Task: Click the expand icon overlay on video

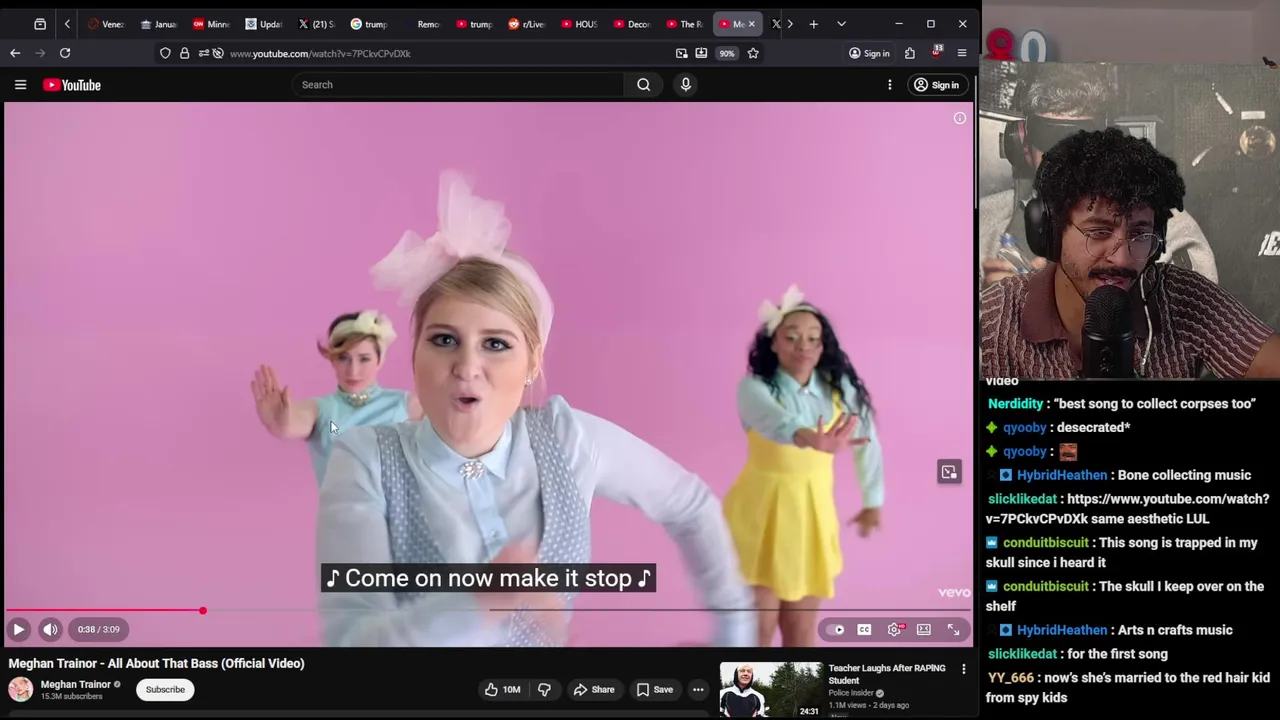Action: coord(949,472)
